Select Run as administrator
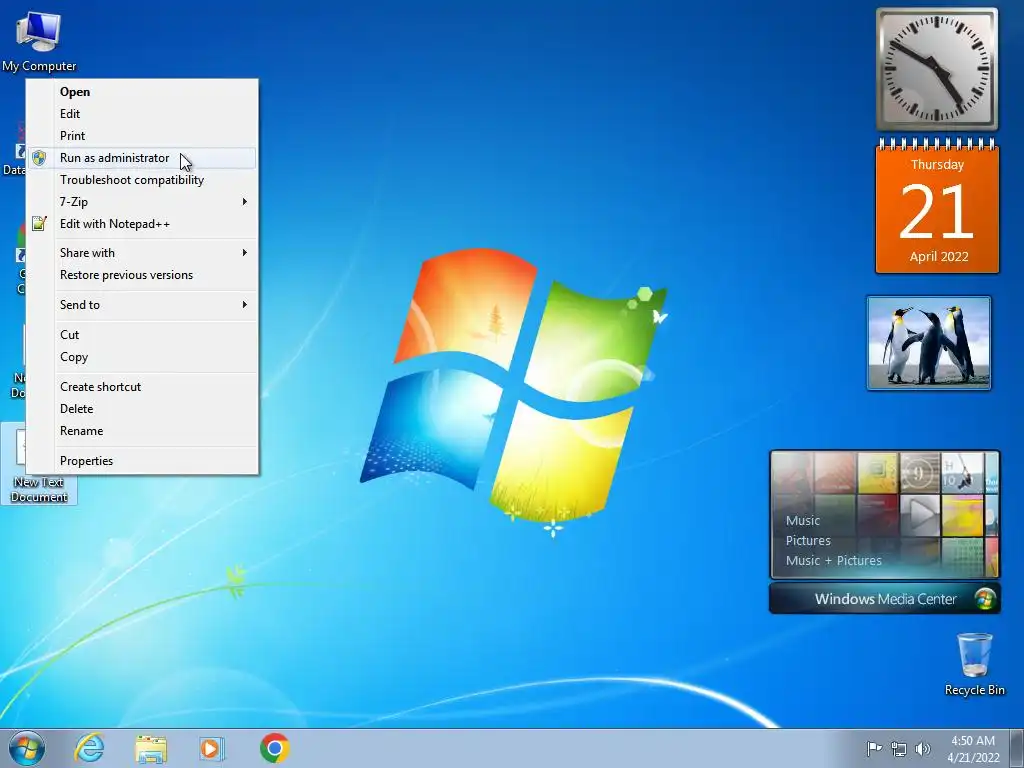This screenshot has height=768, width=1024. (x=142, y=158)
